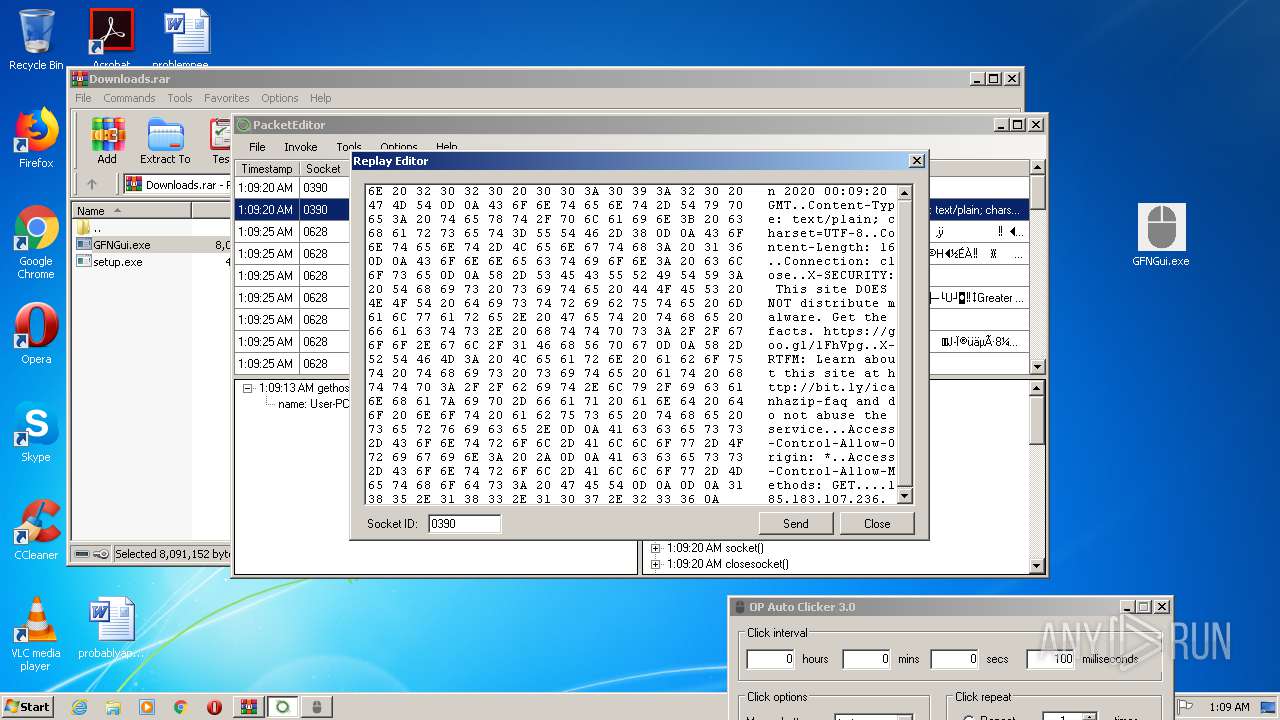Open the Acrobat desktop shortcut
Viewport: 1280px width, 720px height.
click(x=111, y=40)
